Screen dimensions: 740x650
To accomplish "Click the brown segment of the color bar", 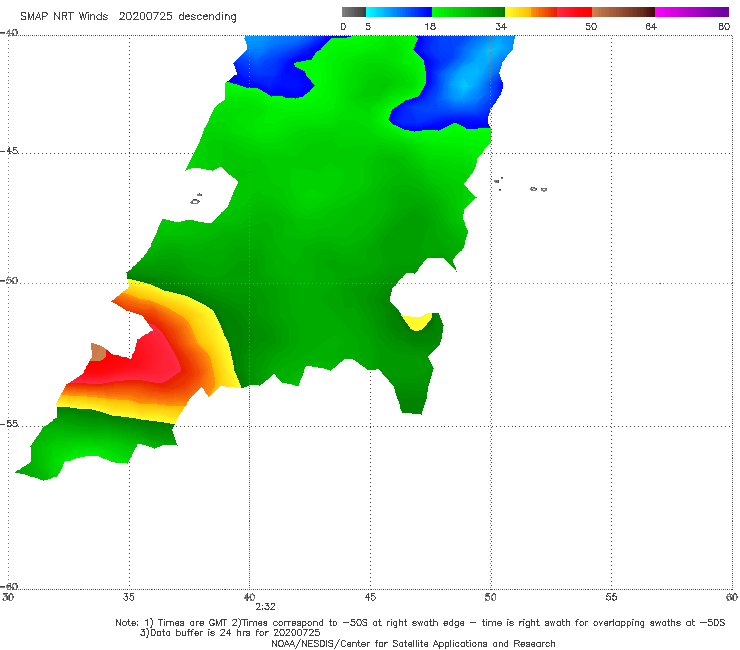I will [623, 12].
